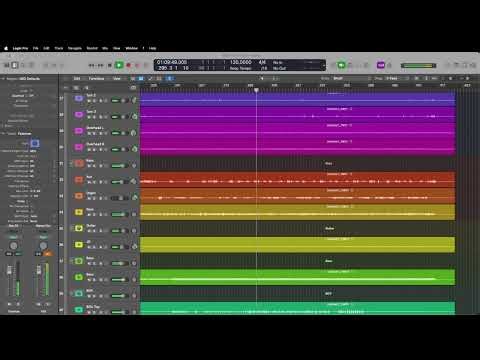This screenshot has width=480, height=360.
Task: Click the Fast Forward transport button
Action: pyautogui.click(x=100, y=65)
